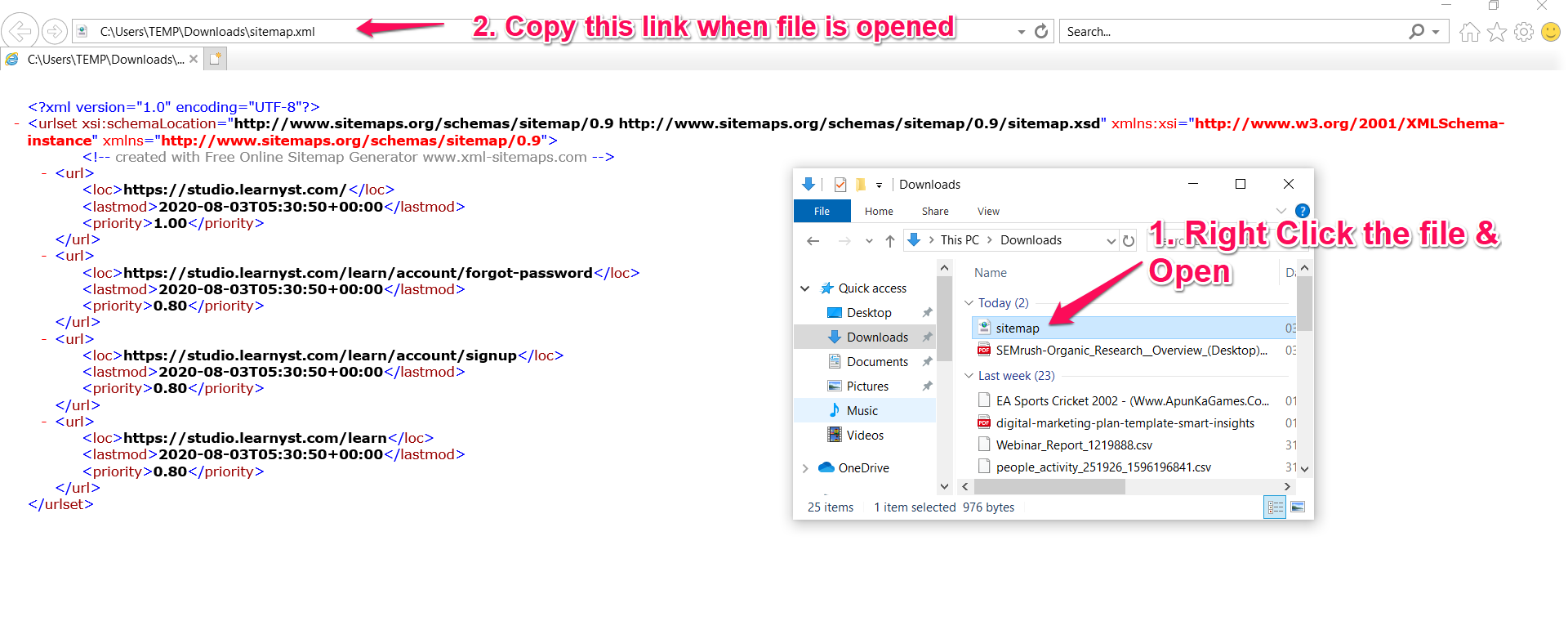This screenshot has width=1568, height=639.
Task: Open the IE search provider dropdown
Action: coord(1436,32)
